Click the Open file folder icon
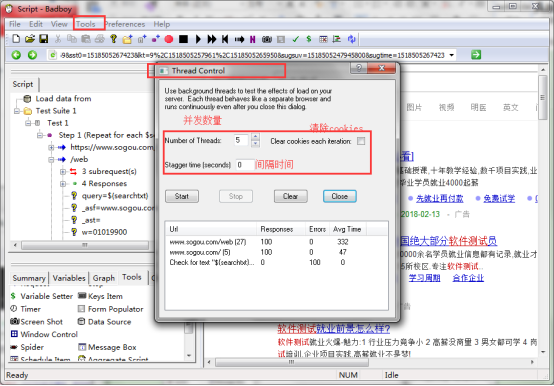 coord(30,39)
